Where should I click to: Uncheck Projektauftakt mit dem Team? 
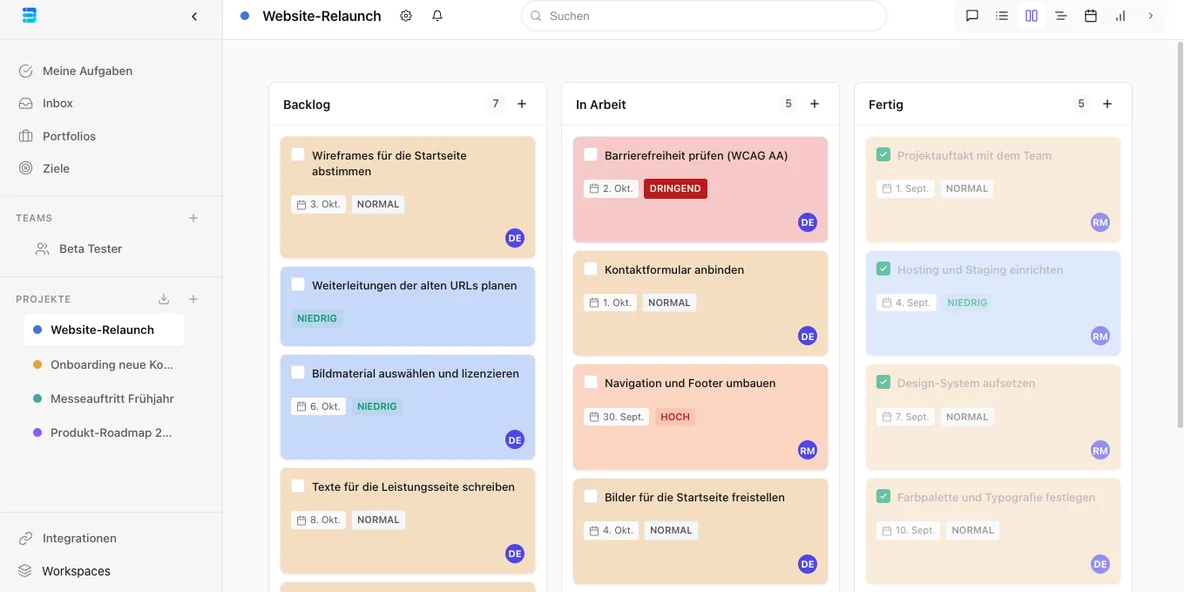pyautogui.click(x=883, y=155)
